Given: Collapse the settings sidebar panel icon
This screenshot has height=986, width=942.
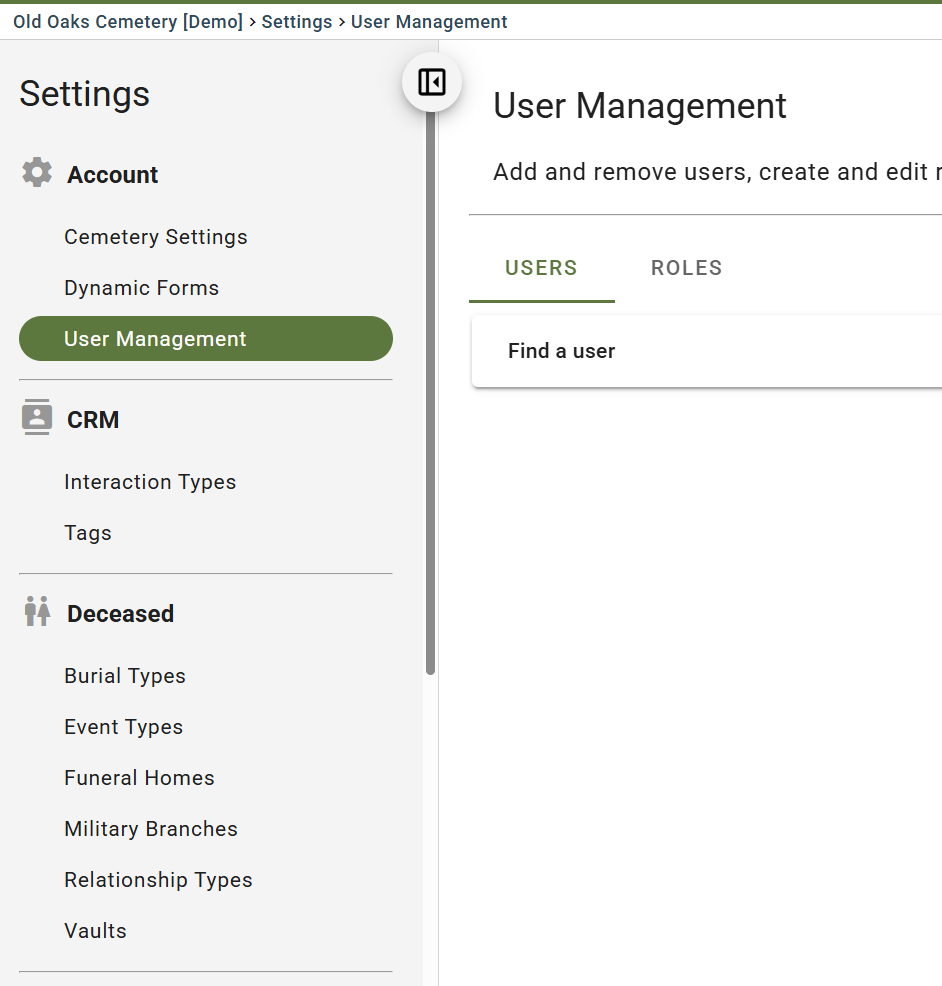Looking at the screenshot, I should (x=432, y=82).
